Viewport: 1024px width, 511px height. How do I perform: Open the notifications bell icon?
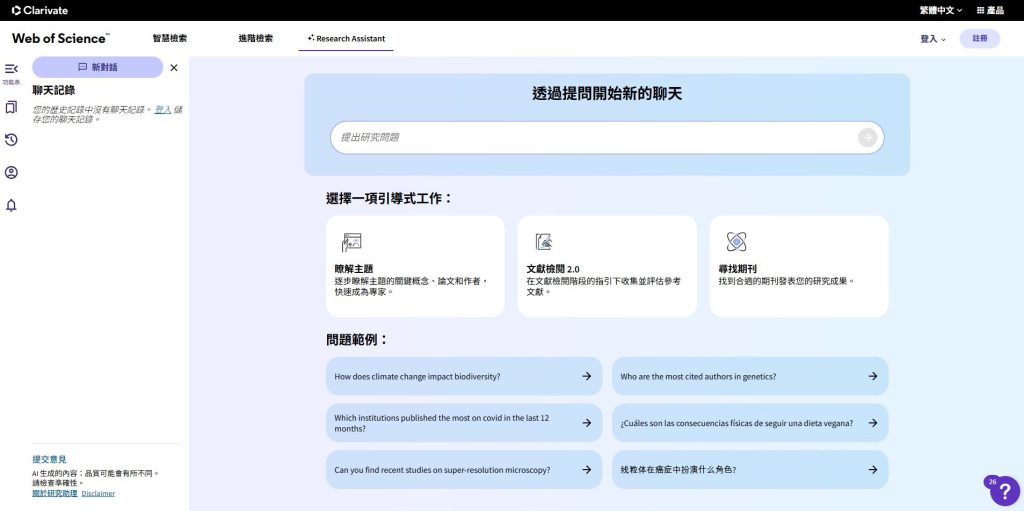[x=11, y=206]
